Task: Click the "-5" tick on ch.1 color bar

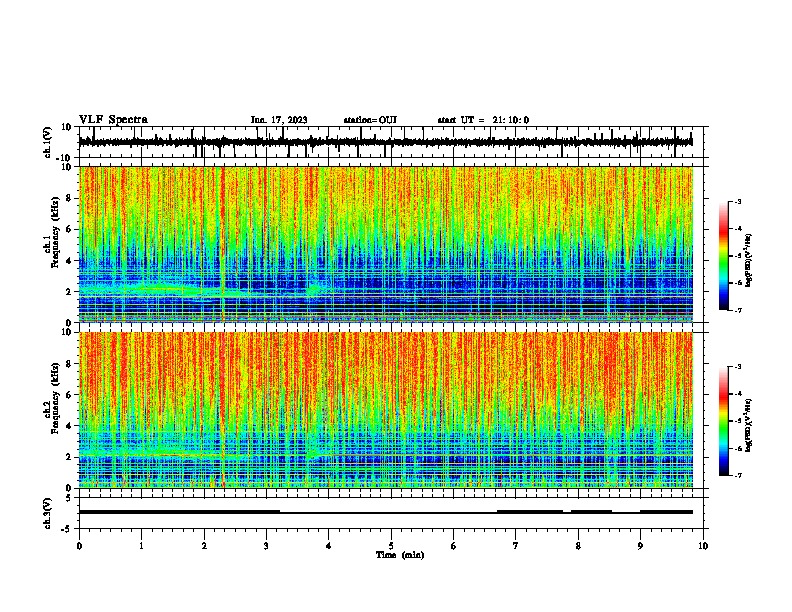Action: point(737,256)
